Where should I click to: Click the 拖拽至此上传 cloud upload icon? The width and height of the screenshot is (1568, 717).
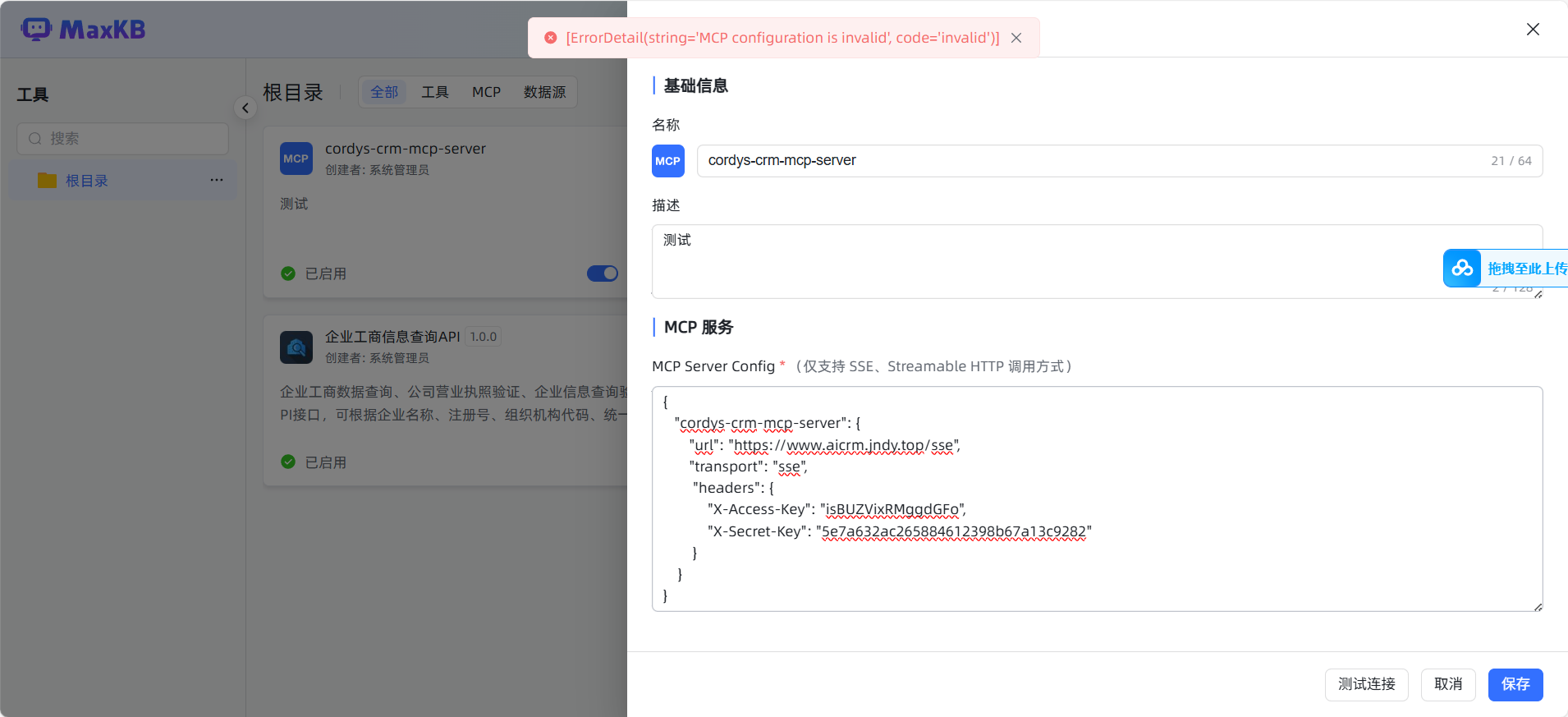[x=1461, y=269]
